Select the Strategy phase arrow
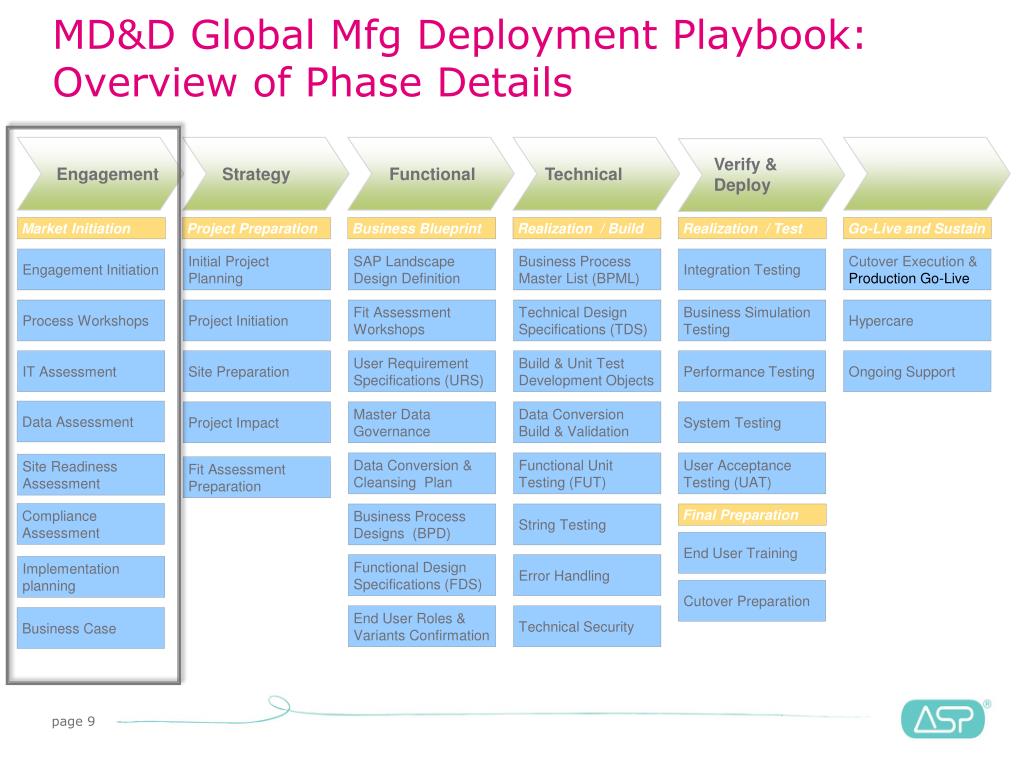This screenshot has width=1024, height=768. [265, 174]
